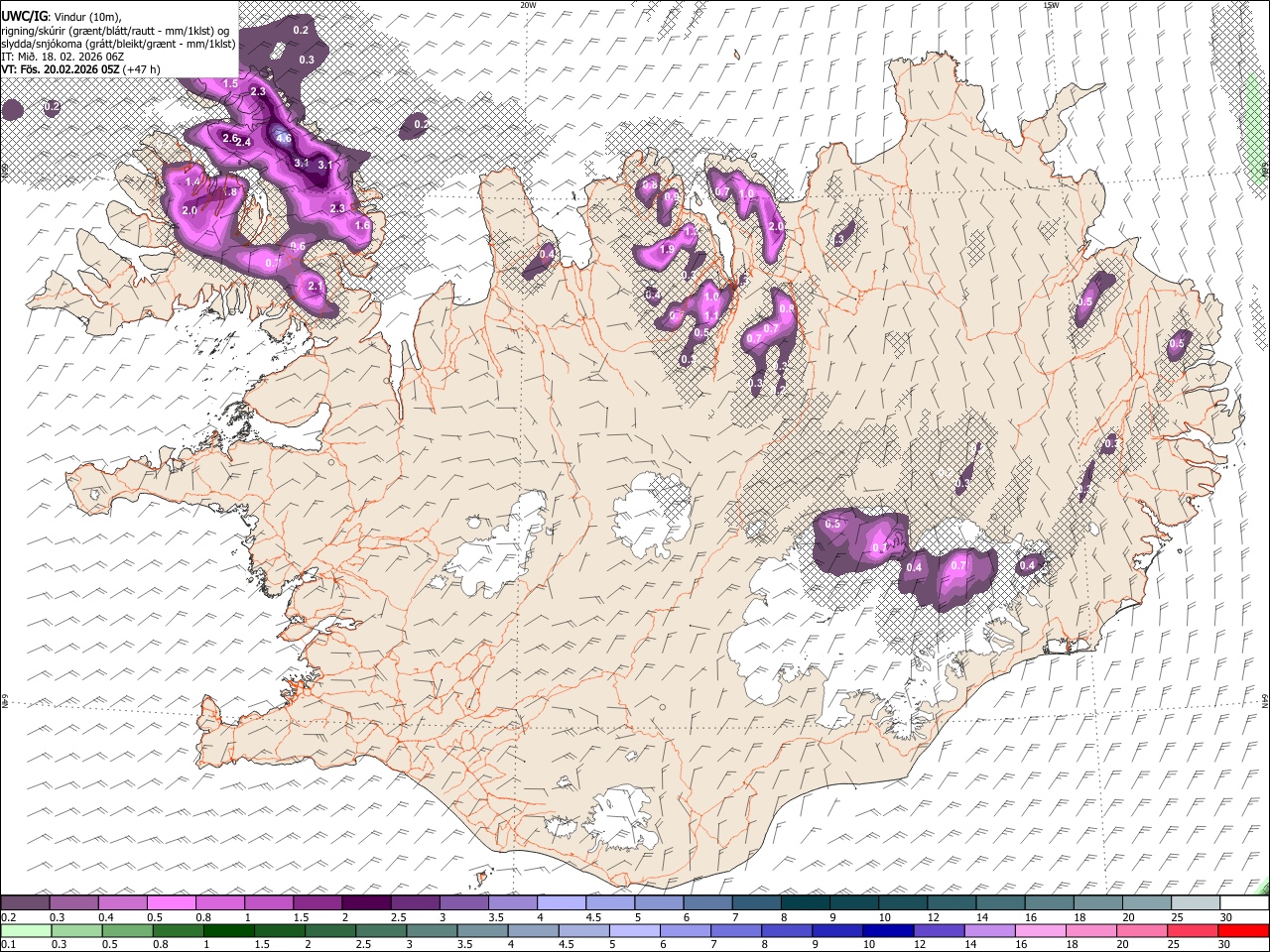
Task: Click the dark teal 8 swatch, upper legend
Action: (x=806, y=903)
